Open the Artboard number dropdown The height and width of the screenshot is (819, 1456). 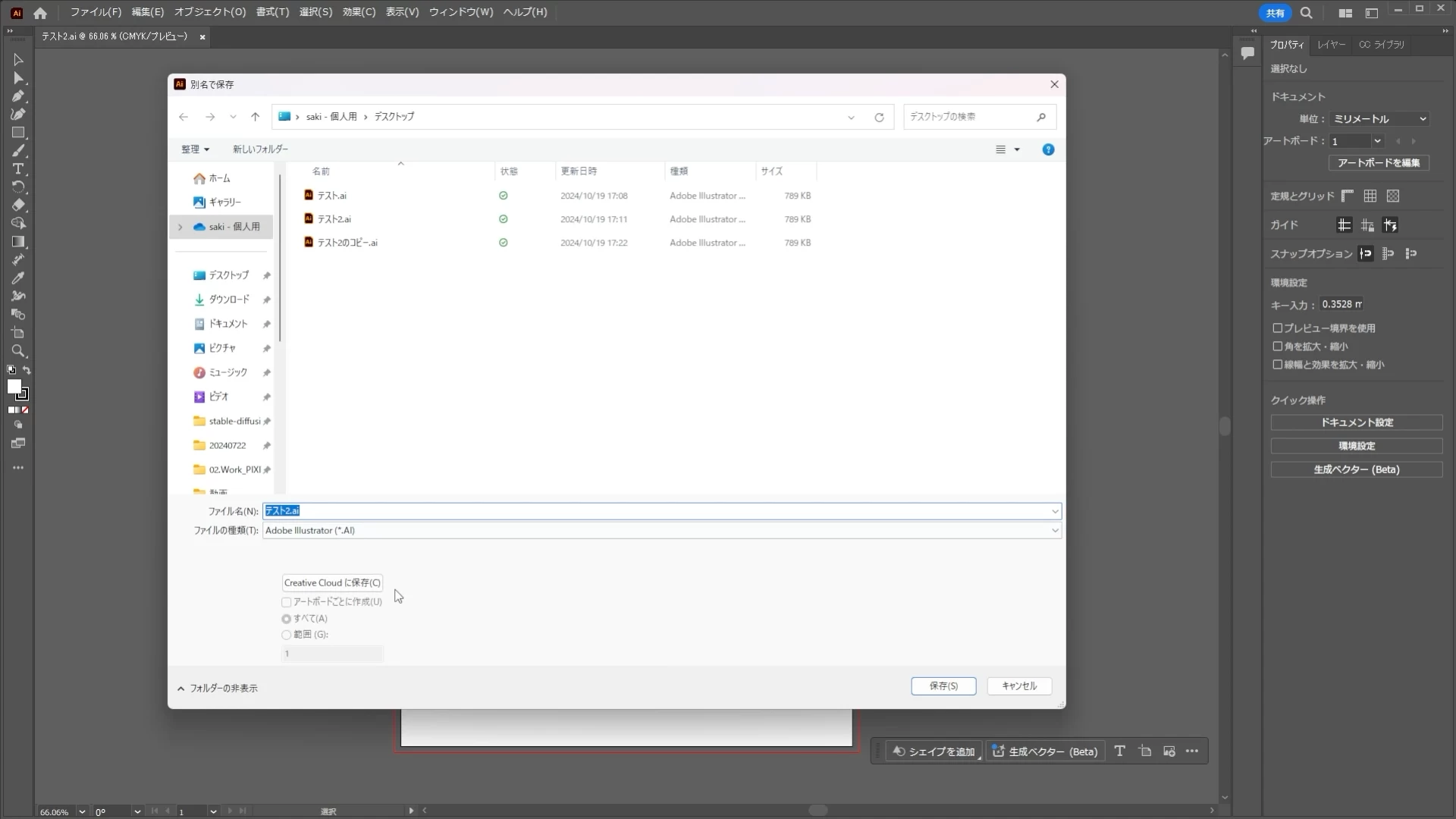1377,141
